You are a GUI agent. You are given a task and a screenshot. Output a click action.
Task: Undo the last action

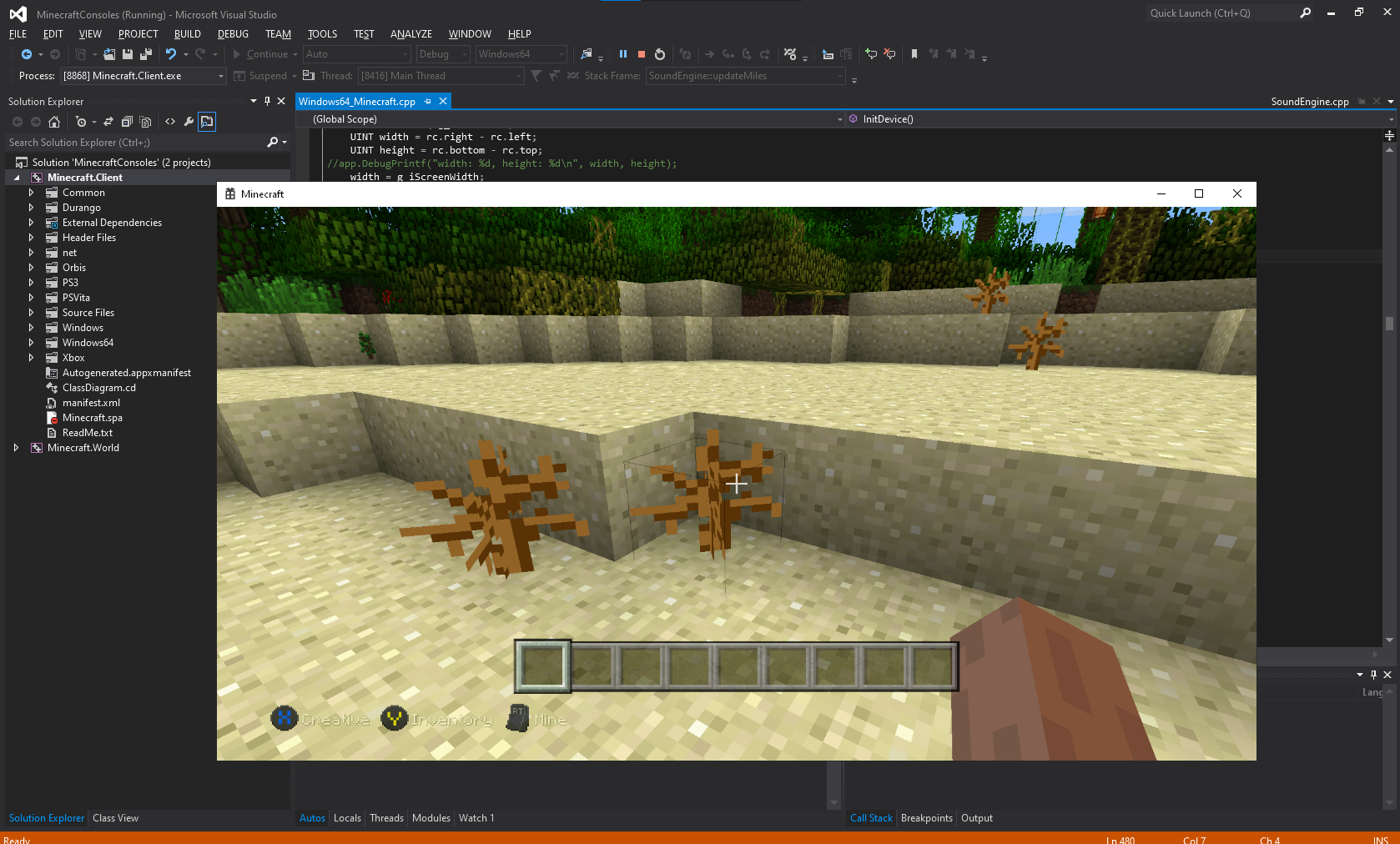coord(171,54)
